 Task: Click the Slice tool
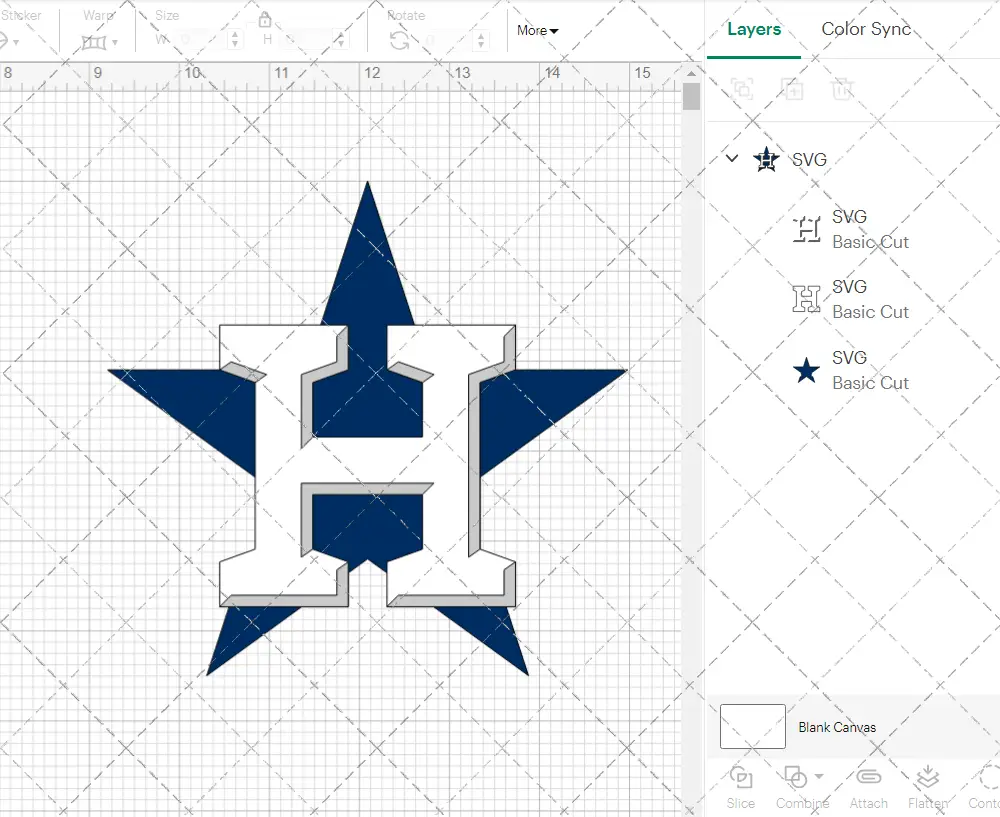740,788
